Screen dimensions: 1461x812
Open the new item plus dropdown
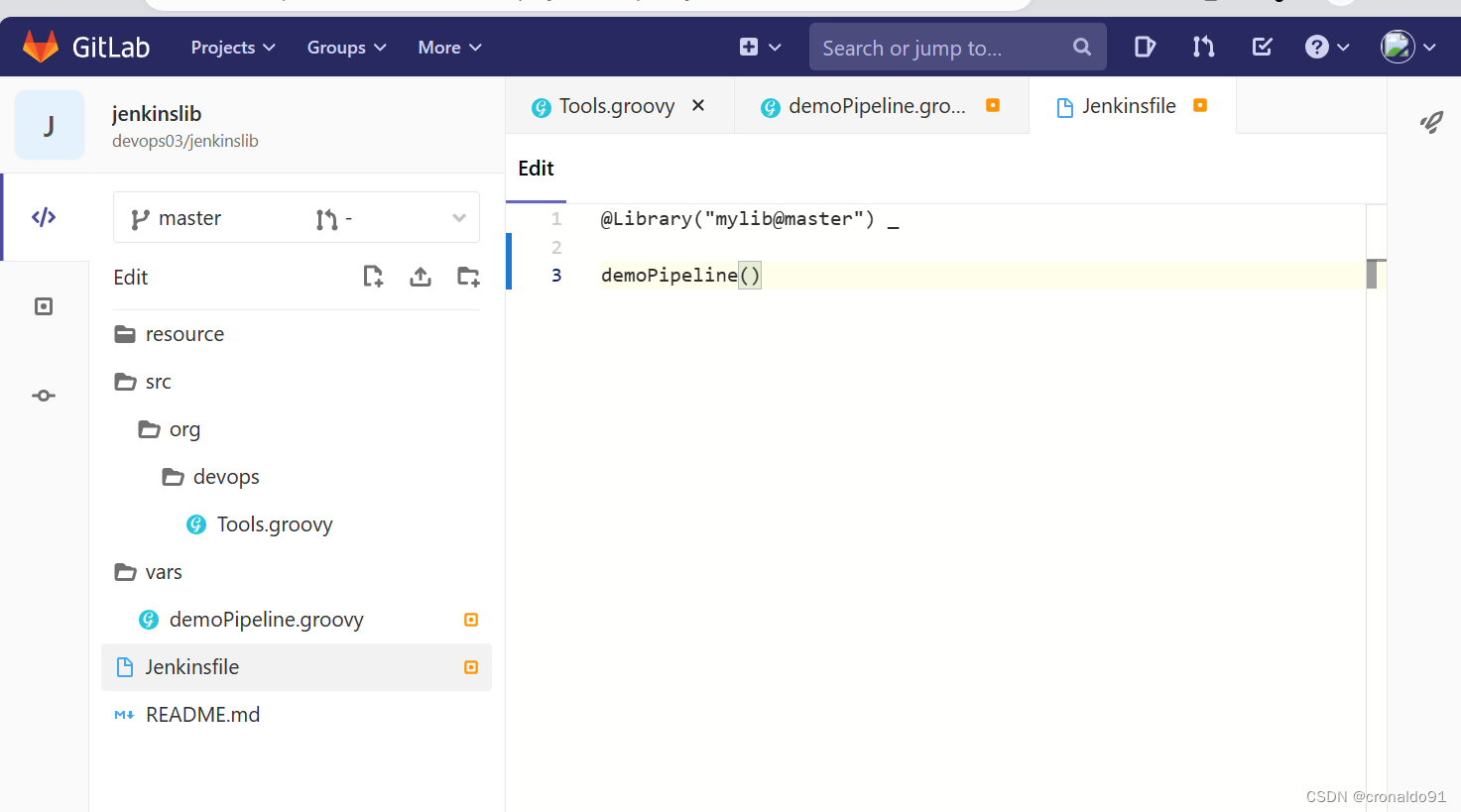tap(761, 47)
